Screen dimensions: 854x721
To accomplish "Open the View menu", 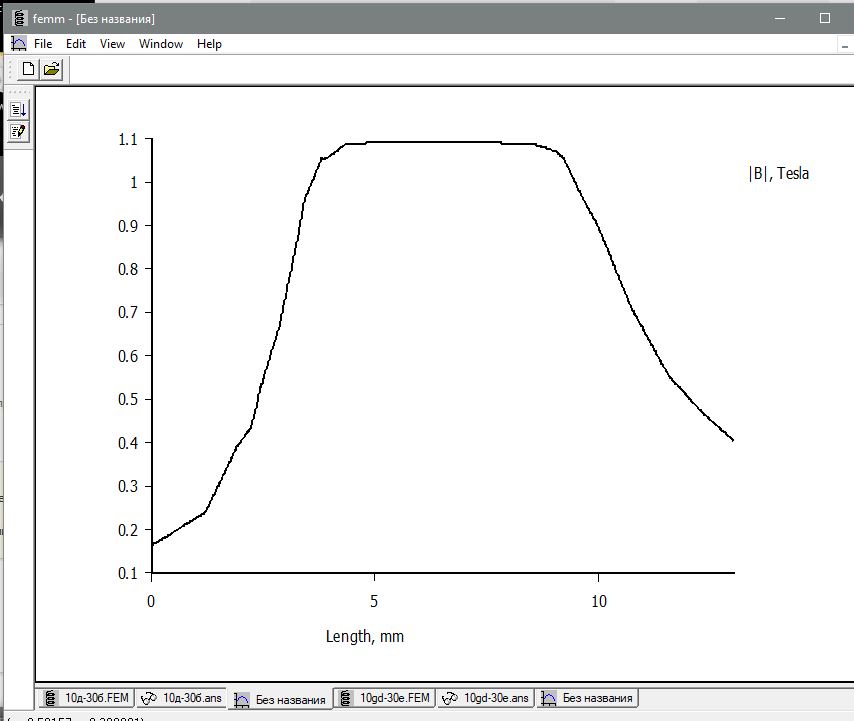I will (112, 44).
